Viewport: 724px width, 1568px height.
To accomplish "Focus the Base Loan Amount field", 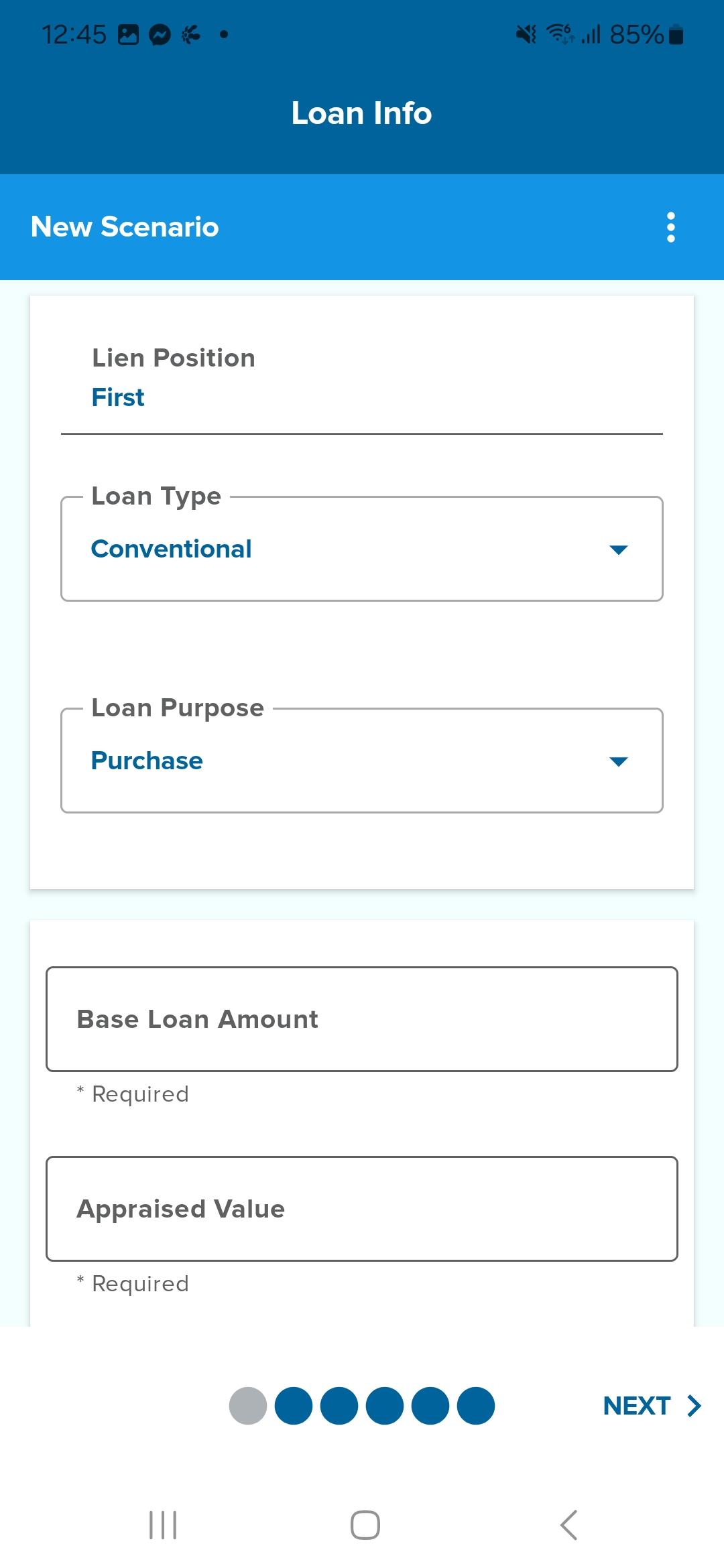I will click(362, 1019).
